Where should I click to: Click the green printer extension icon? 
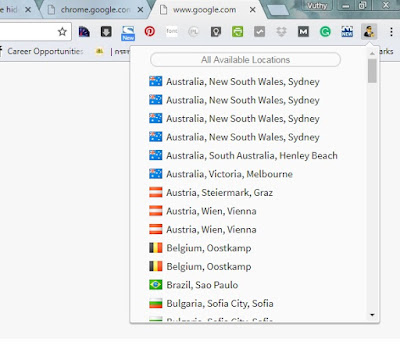[x=237, y=32]
